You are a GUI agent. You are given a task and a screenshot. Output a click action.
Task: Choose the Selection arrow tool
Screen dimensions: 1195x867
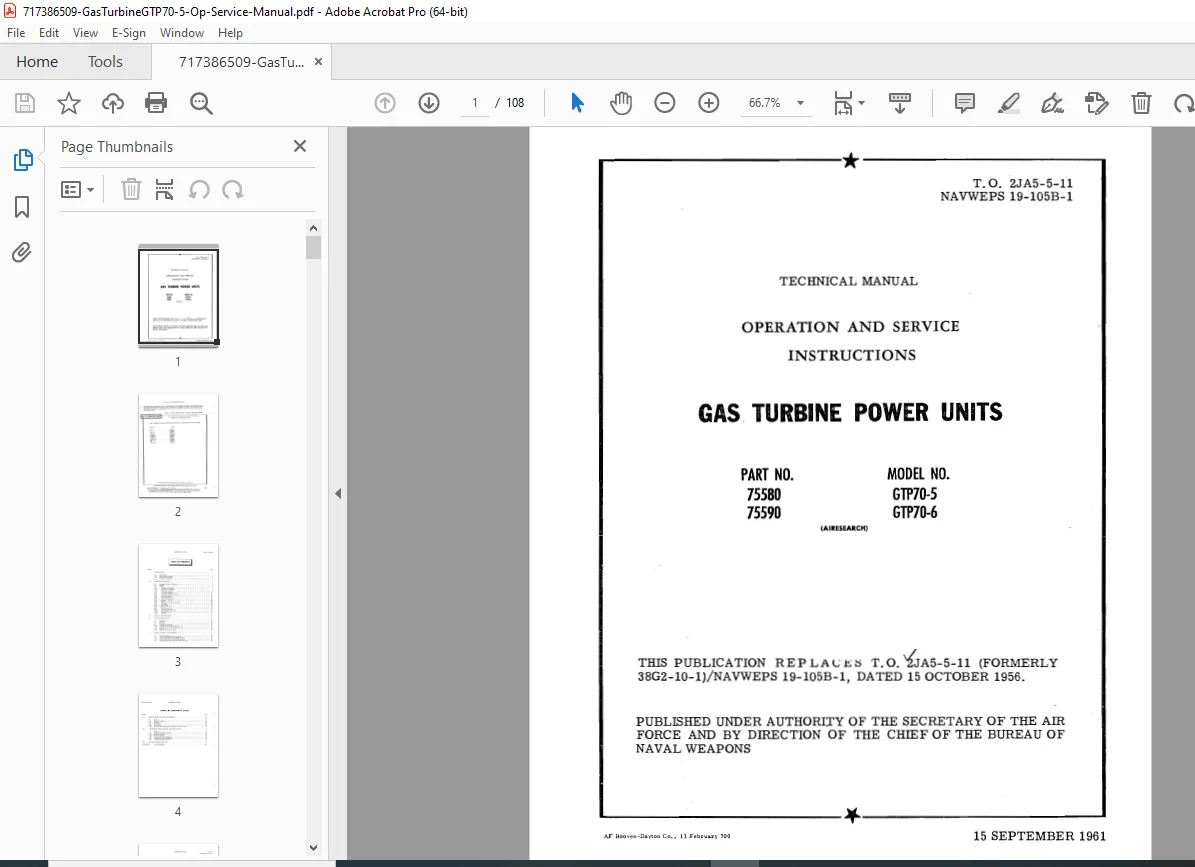pos(577,103)
